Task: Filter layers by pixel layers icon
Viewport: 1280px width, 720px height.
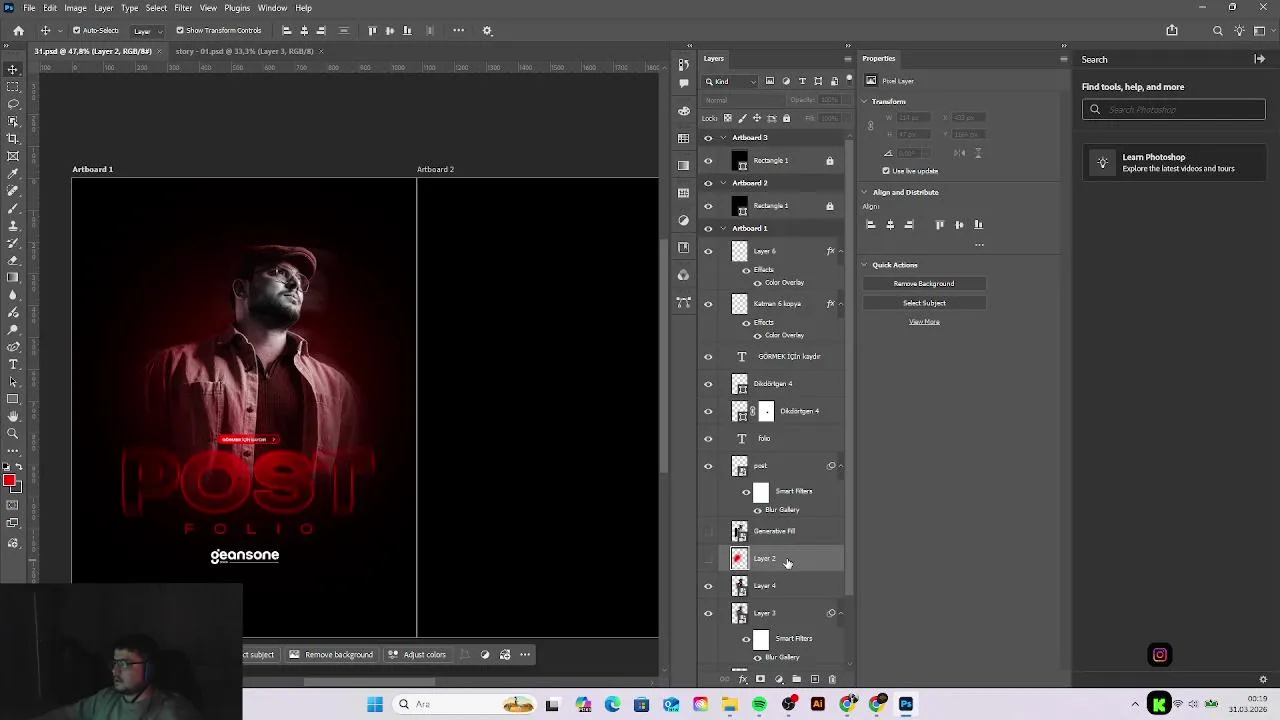Action: [770, 81]
